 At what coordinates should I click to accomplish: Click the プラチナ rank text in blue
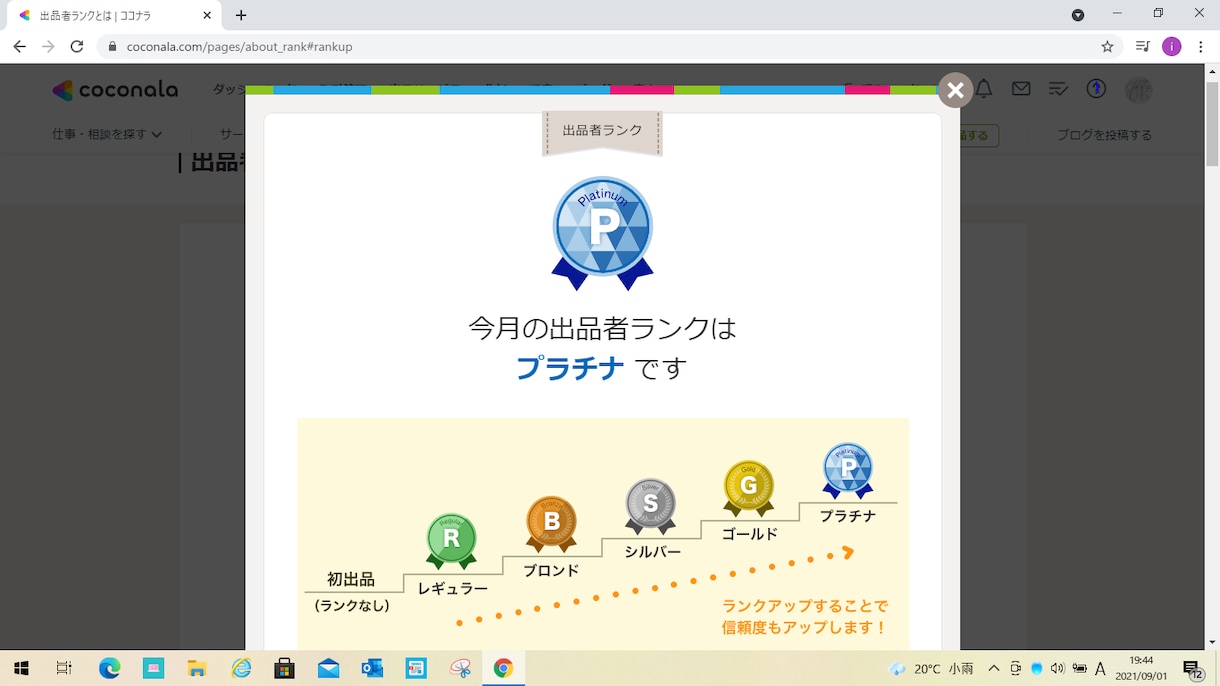click(570, 369)
